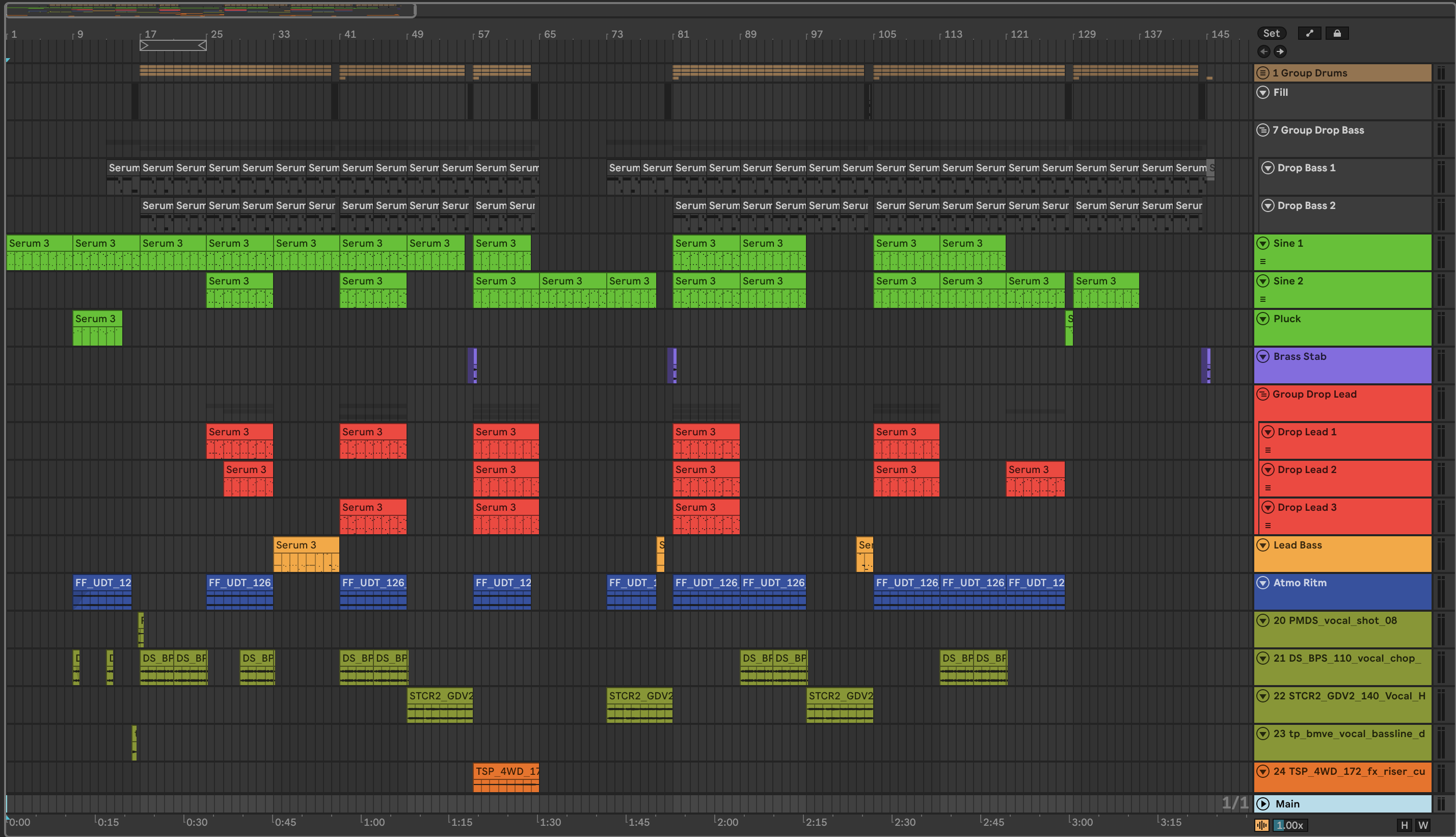Select the Pluck track header
The image size is (1456, 837).
1344,330
